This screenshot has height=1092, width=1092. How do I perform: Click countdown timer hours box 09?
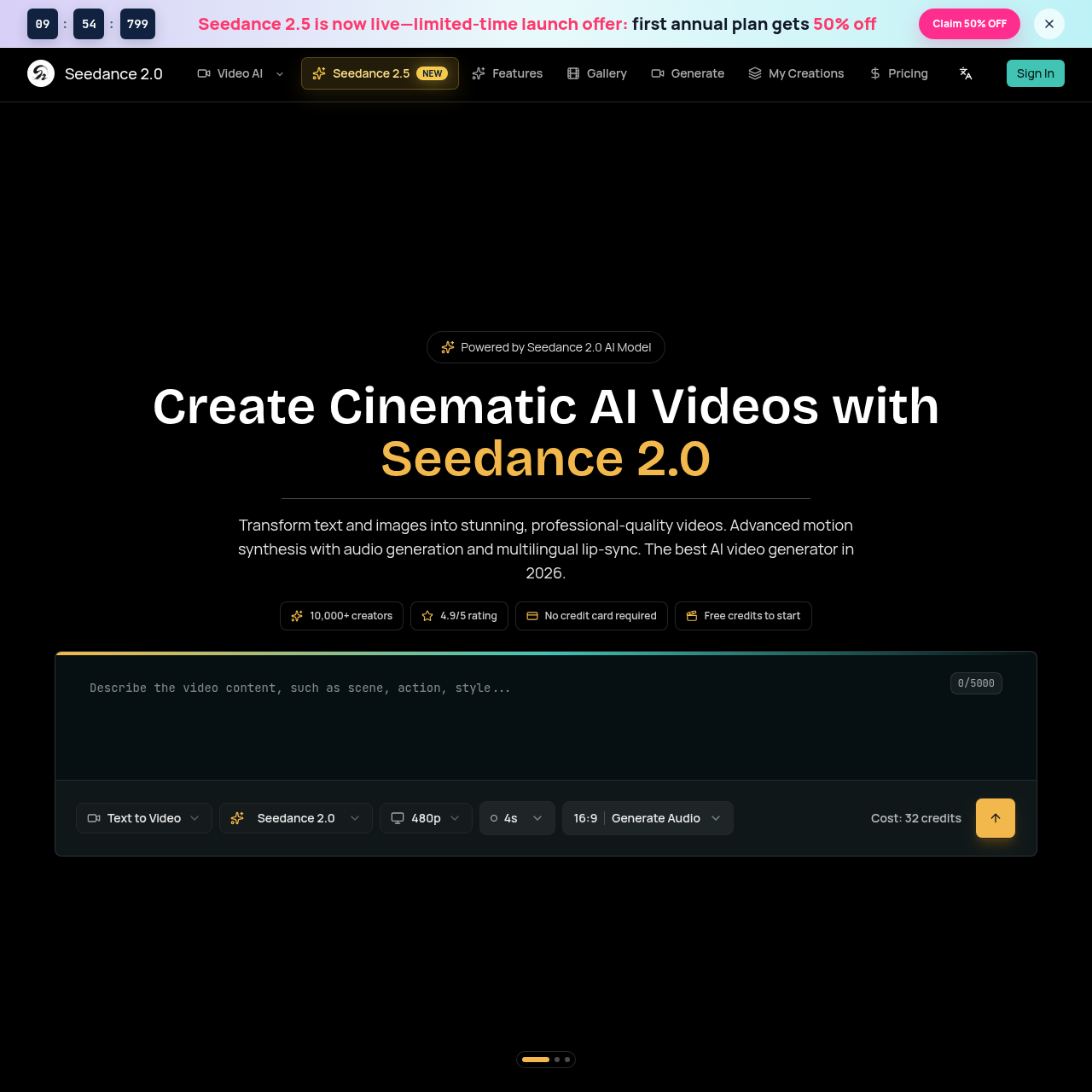point(43,24)
